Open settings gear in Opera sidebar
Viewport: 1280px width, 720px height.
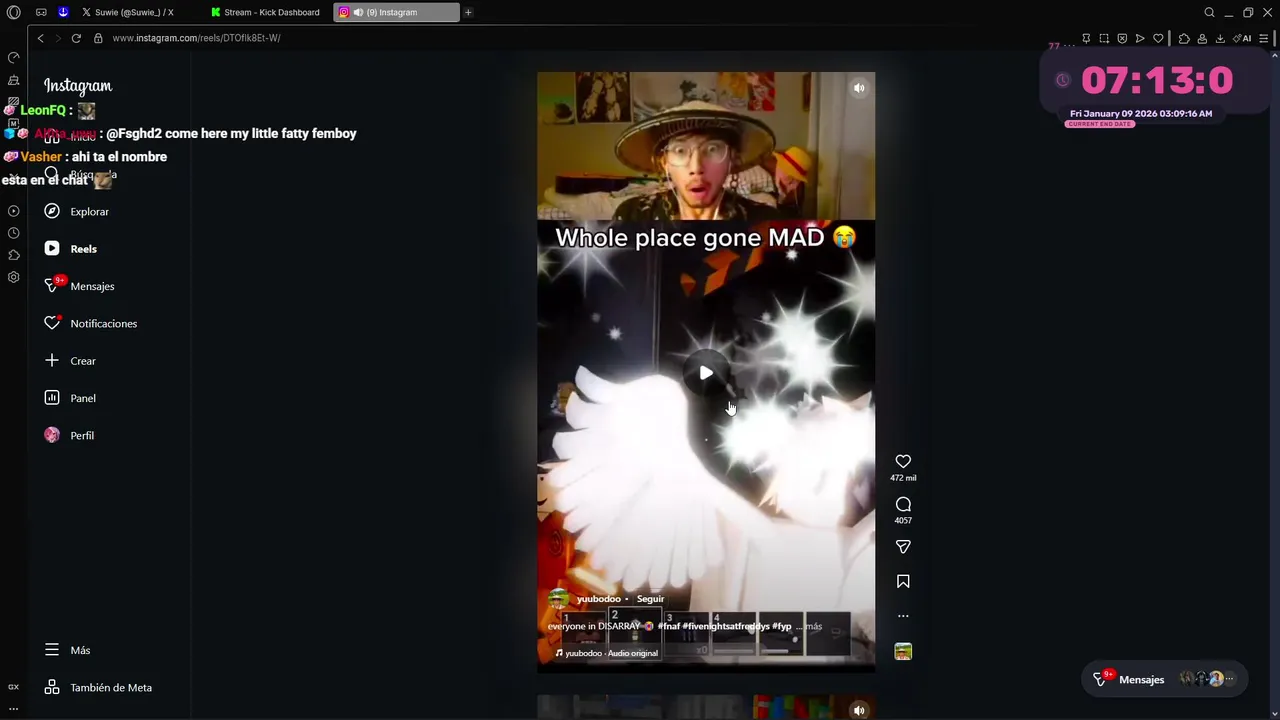13,277
